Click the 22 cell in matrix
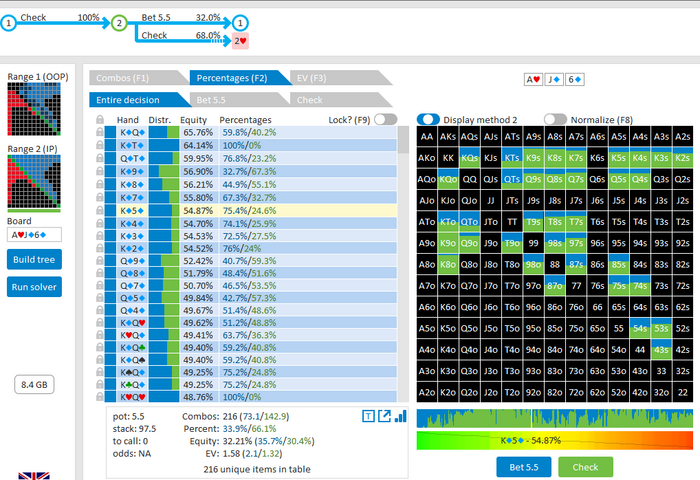The height and width of the screenshot is (480, 700). tap(683, 392)
